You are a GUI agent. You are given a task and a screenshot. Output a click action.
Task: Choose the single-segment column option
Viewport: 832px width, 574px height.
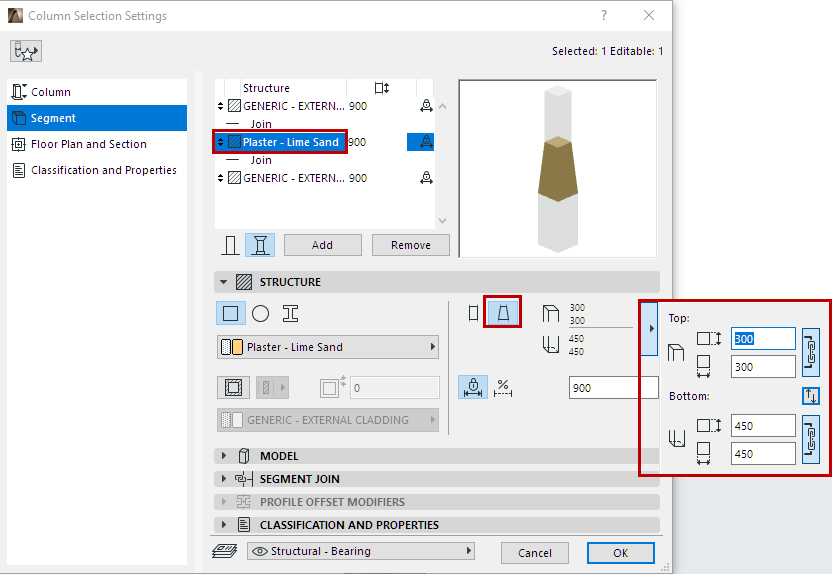click(x=230, y=245)
